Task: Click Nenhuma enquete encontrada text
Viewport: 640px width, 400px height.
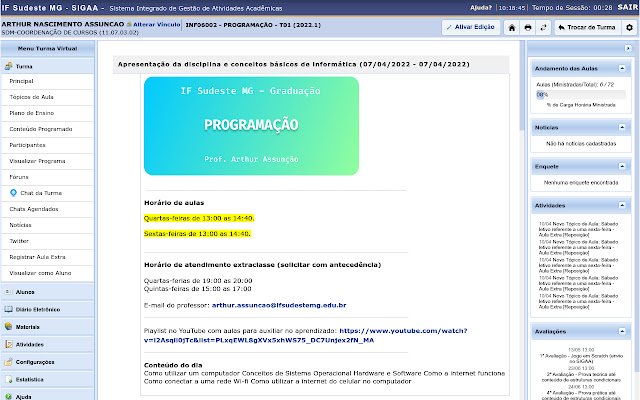Action: 581,182
